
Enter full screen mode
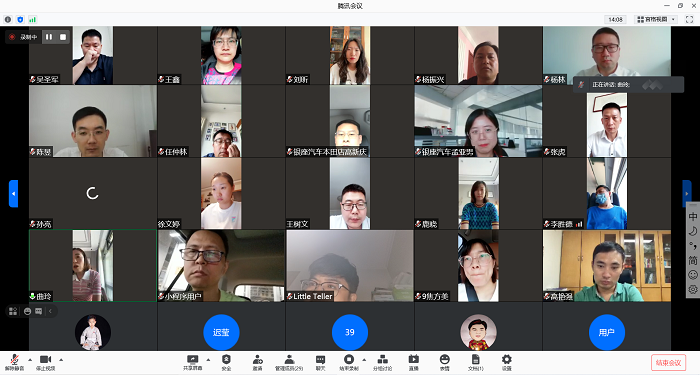(689, 19)
